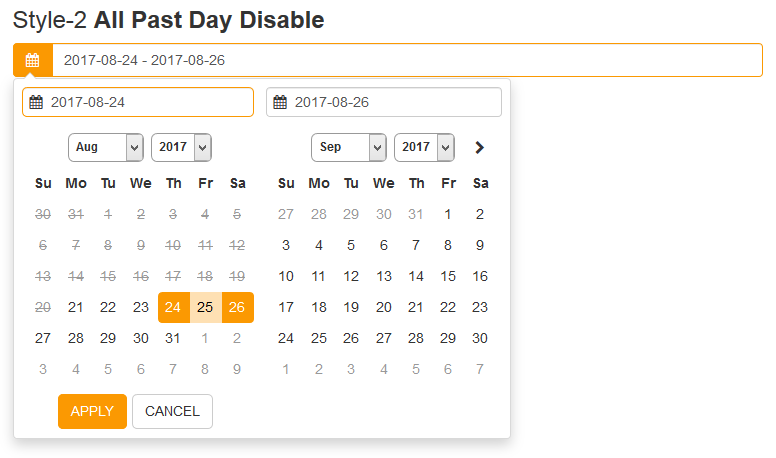This screenshot has height=458, width=776.
Task: Select September 15 in the right calendar
Action: [448, 276]
